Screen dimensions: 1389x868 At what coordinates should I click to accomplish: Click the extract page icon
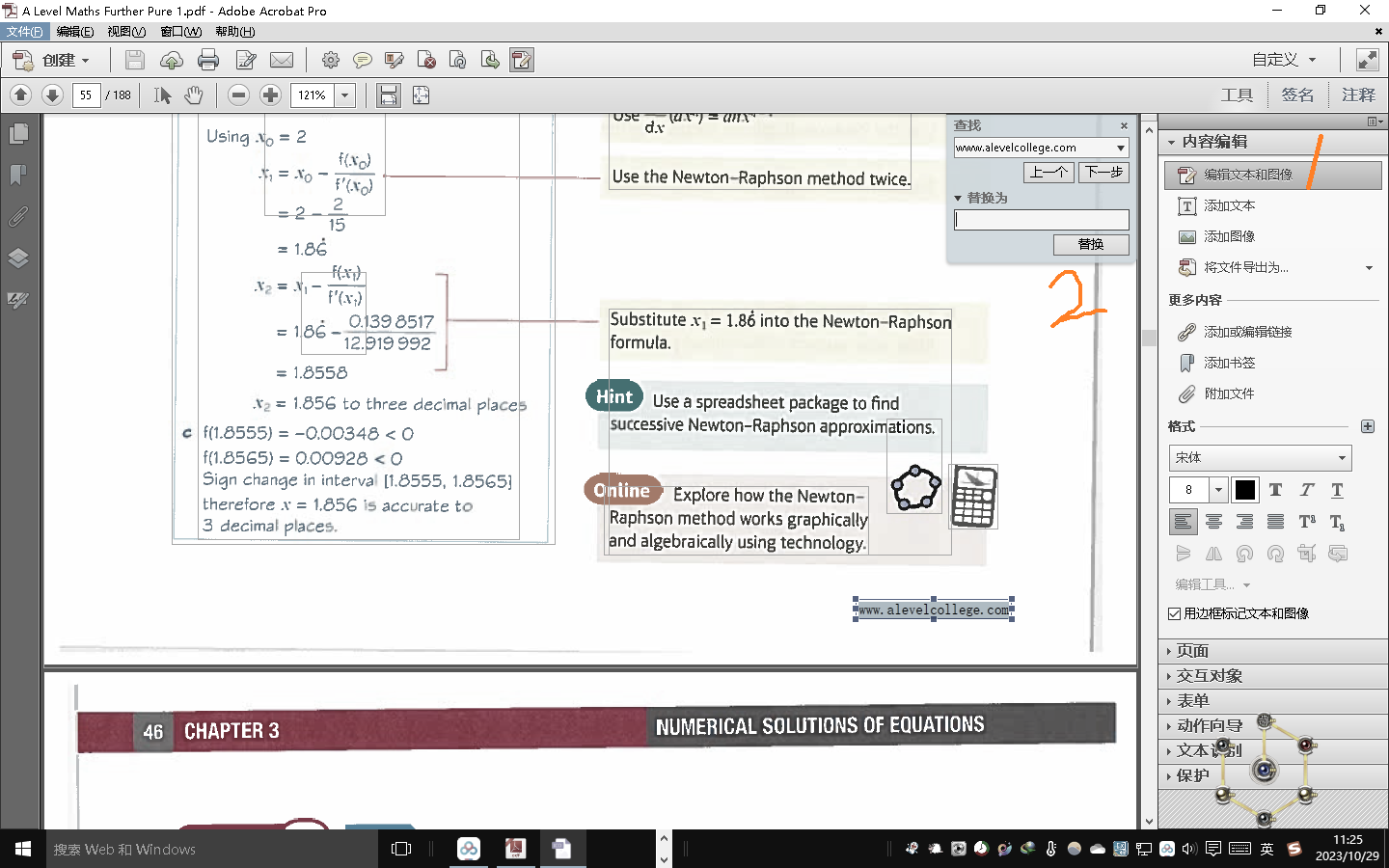(x=490, y=60)
